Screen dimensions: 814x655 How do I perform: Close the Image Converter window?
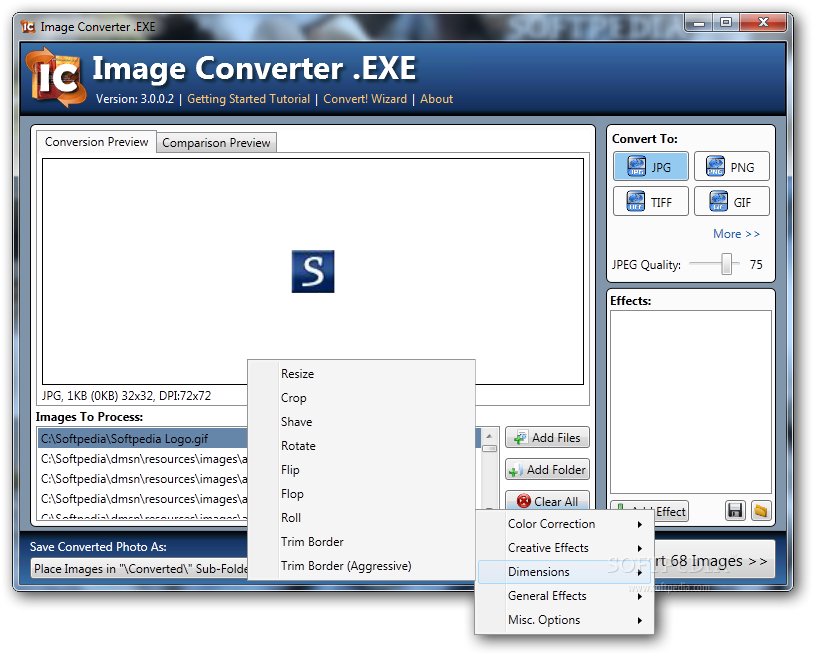tap(763, 23)
